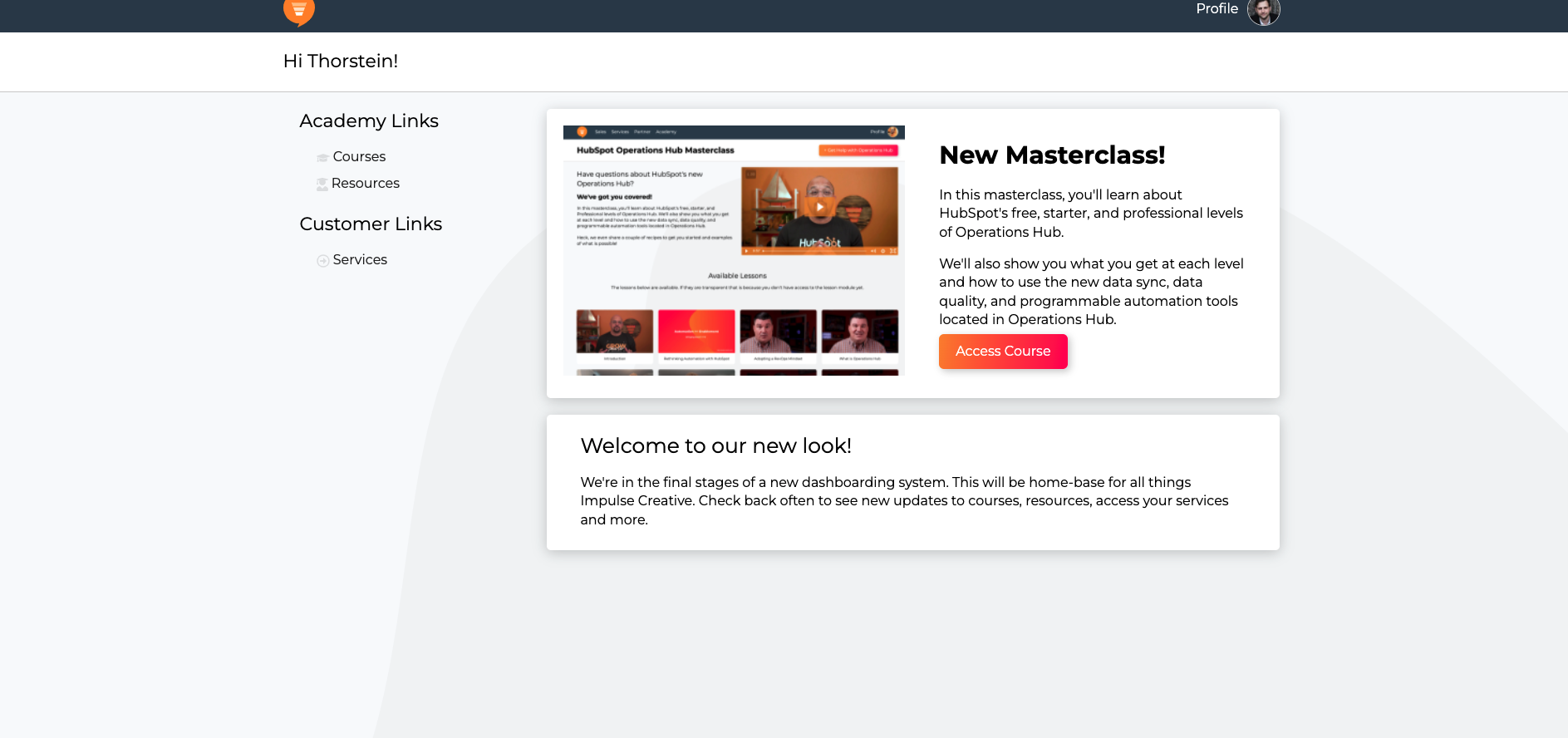Viewport: 1568px width, 738px height.
Task: Open the user profile avatar picture
Action: [x=1263, y=11]
